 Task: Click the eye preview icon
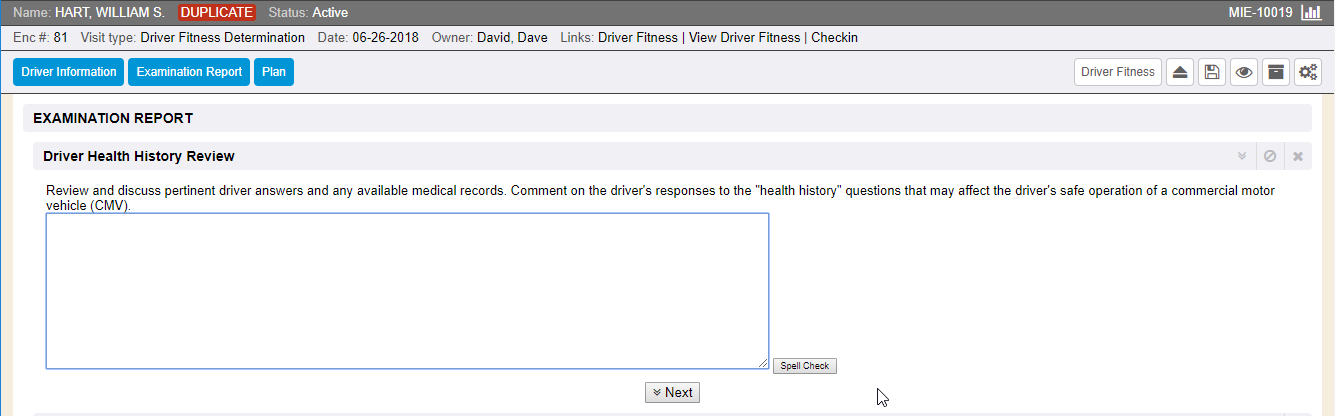(x=1244, y=72)
